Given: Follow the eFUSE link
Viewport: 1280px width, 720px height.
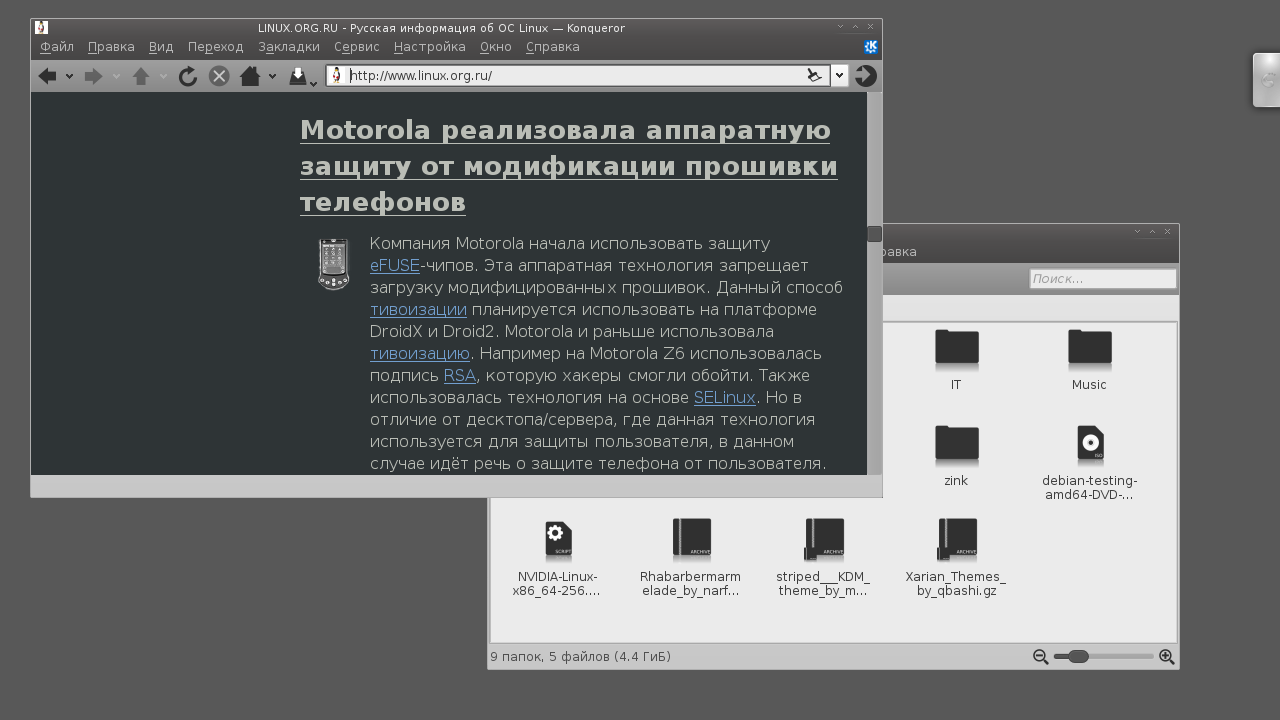Looking at the screenshot, I should [395, 266].
